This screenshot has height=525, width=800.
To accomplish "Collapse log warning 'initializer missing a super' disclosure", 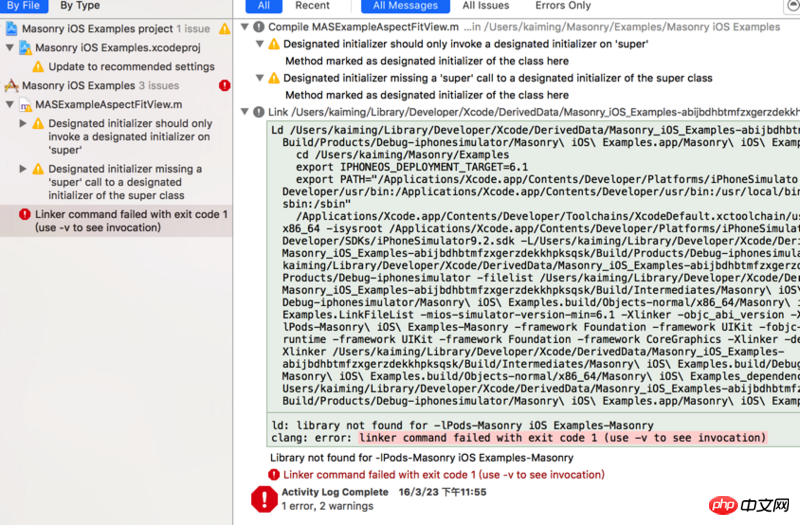I will tap(260, 78).
